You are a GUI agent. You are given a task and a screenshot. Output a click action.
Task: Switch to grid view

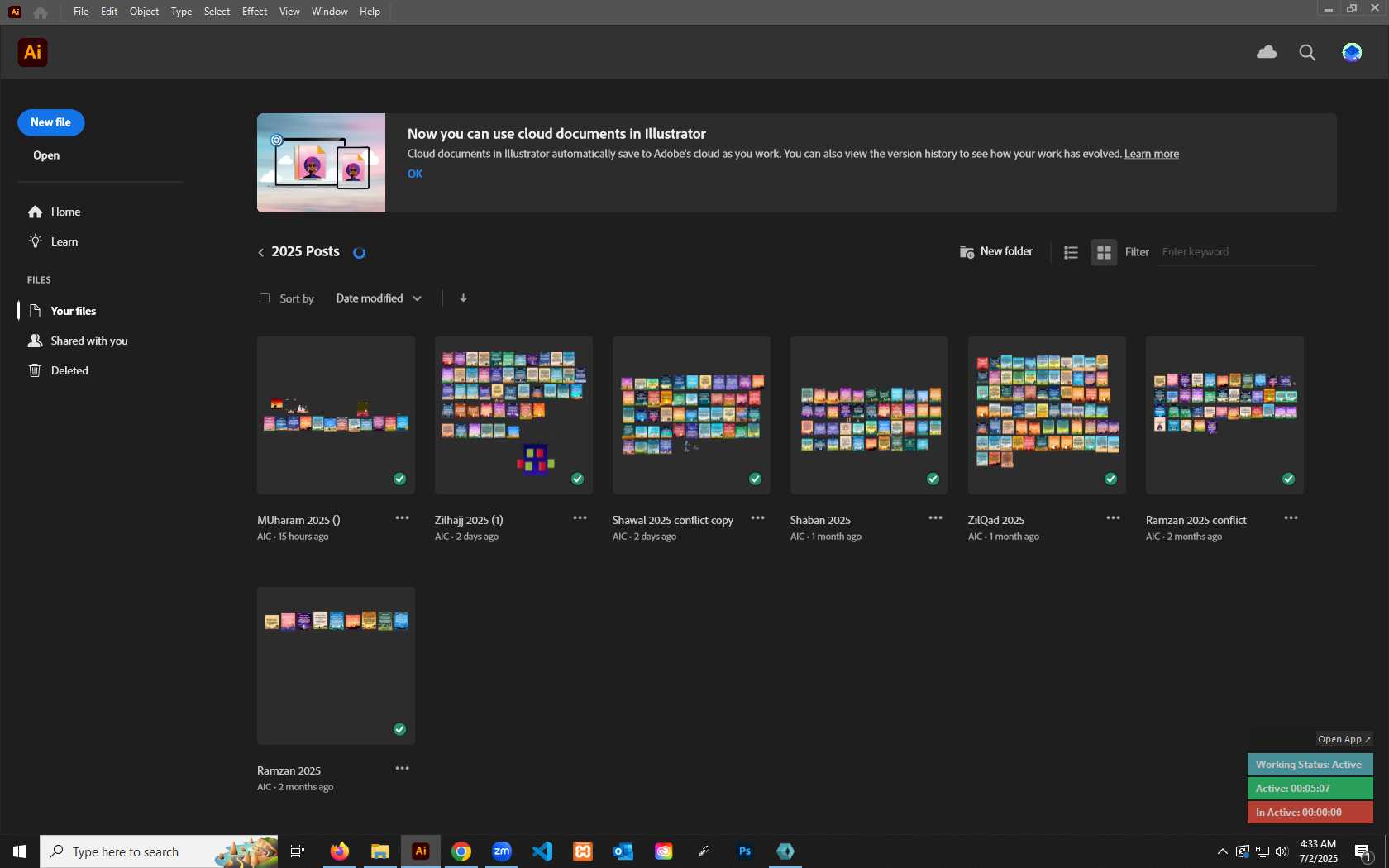pos(1104,252)
